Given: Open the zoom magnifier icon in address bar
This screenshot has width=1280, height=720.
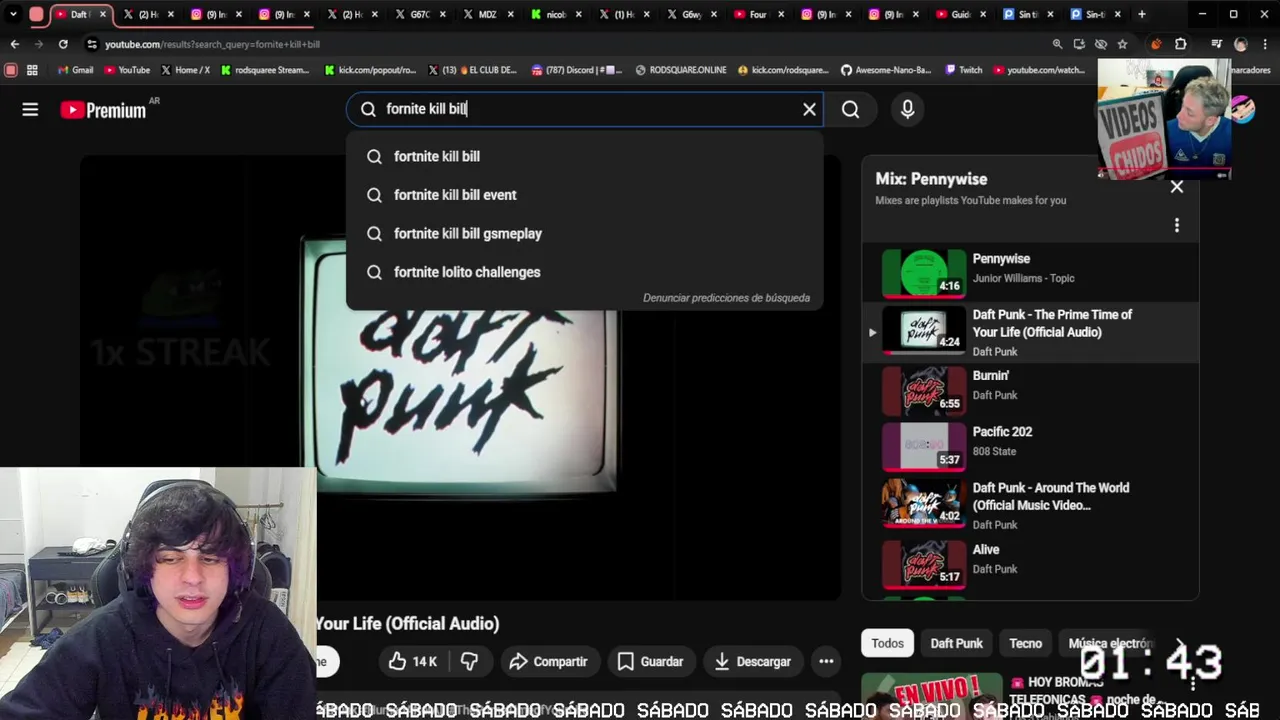Looking at the screenshot, I should (1057, 44).
